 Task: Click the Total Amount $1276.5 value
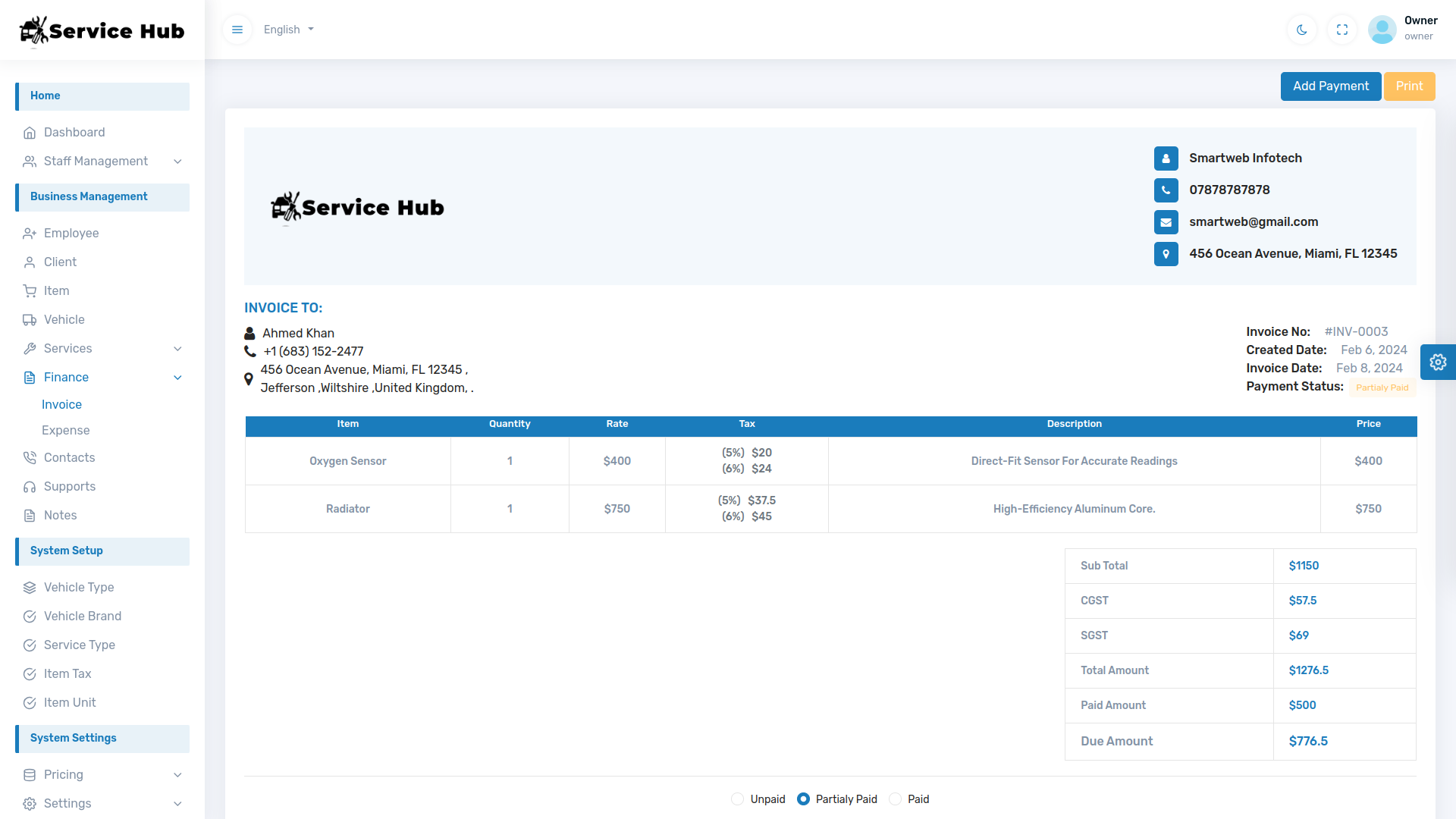[x=1308, y=670]
